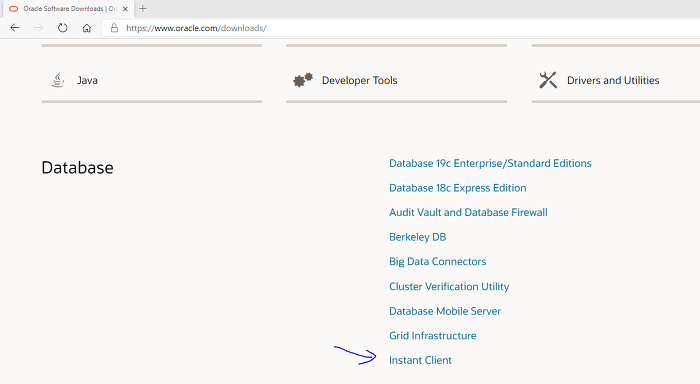
Task: Click the Drivers and Utilities wrench icon
Action: click(548, 80)
